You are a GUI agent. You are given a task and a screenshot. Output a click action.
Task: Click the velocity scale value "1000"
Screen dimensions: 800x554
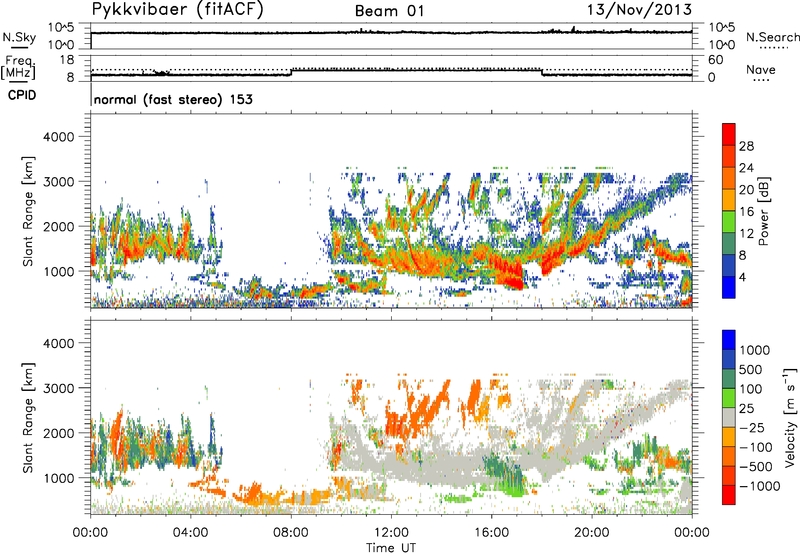[755, 350]
